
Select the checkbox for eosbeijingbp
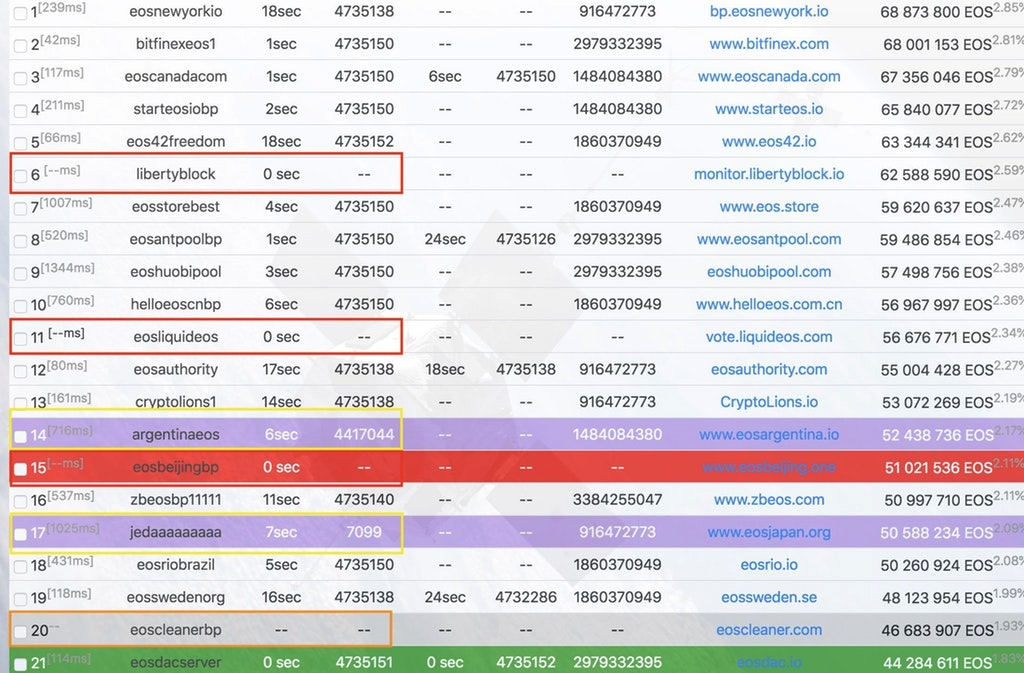tap(20, 469)
